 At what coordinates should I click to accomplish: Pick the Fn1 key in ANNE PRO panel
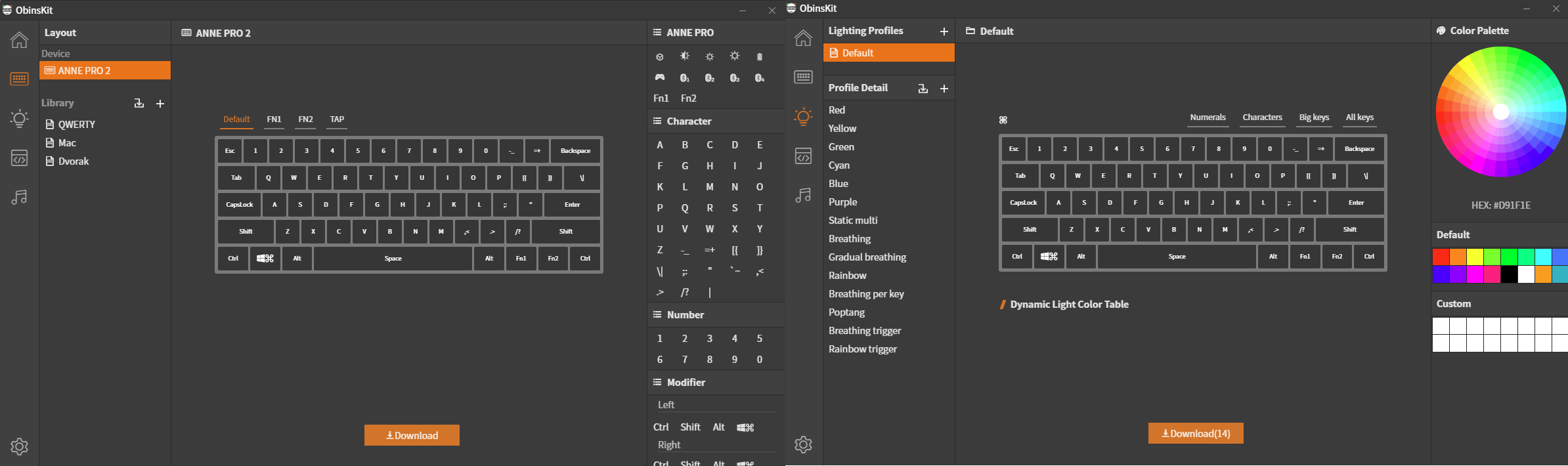click(x=661, y=98)
